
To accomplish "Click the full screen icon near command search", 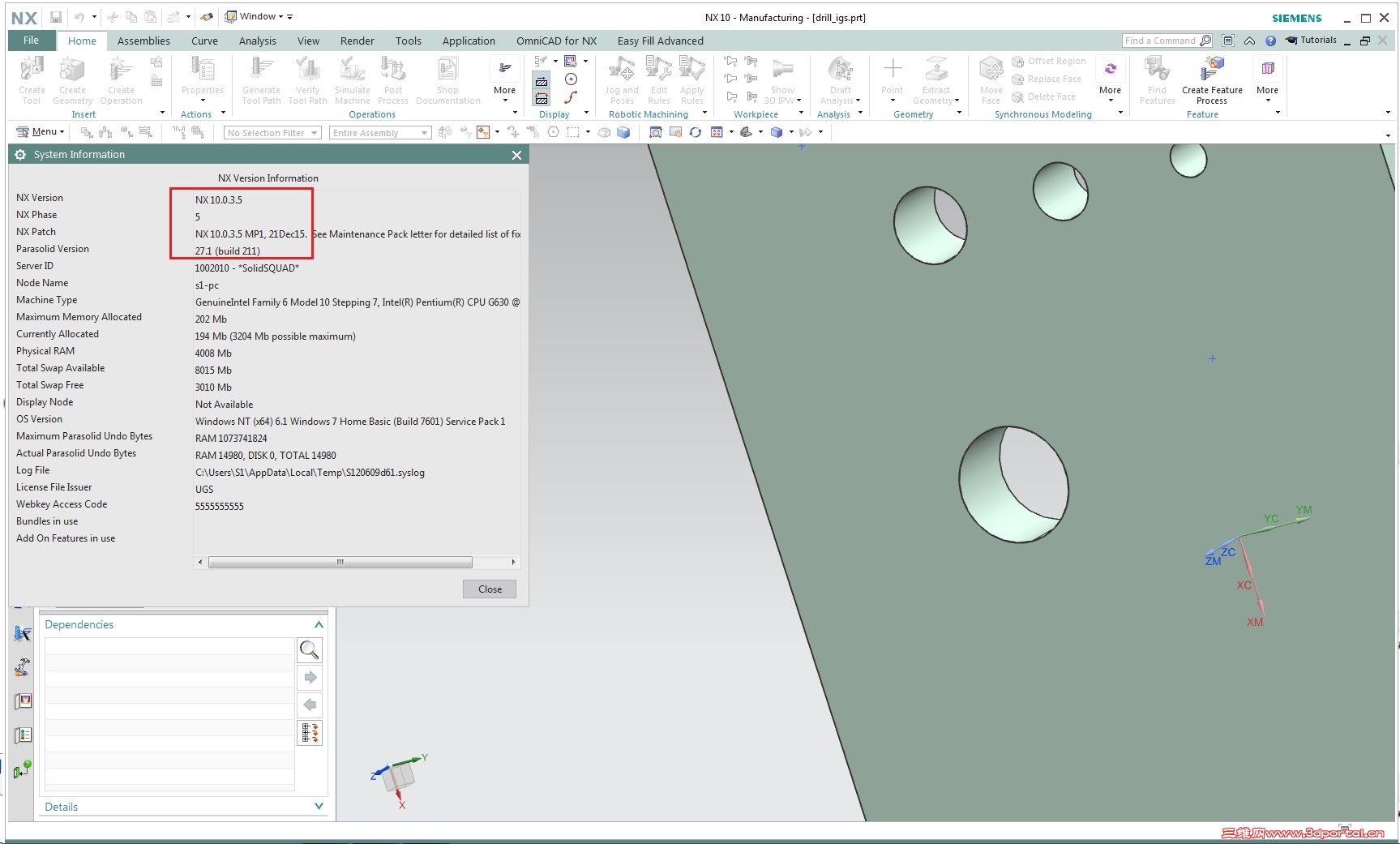I will click(1228, 41).
